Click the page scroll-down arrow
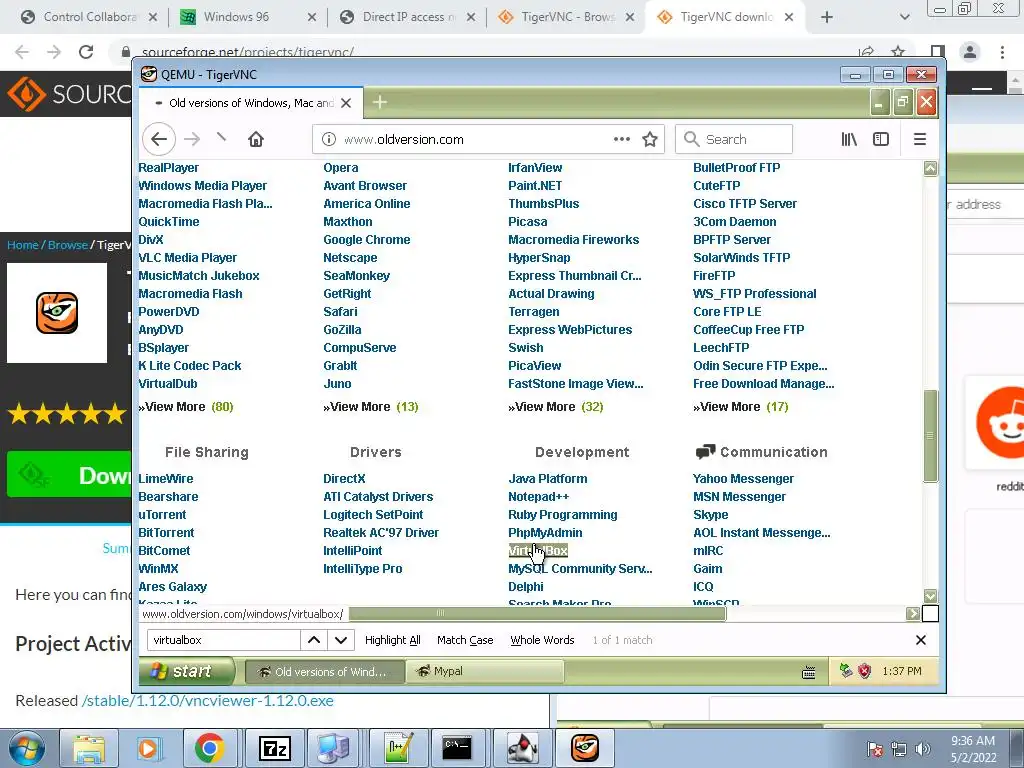 click(930, 596)
